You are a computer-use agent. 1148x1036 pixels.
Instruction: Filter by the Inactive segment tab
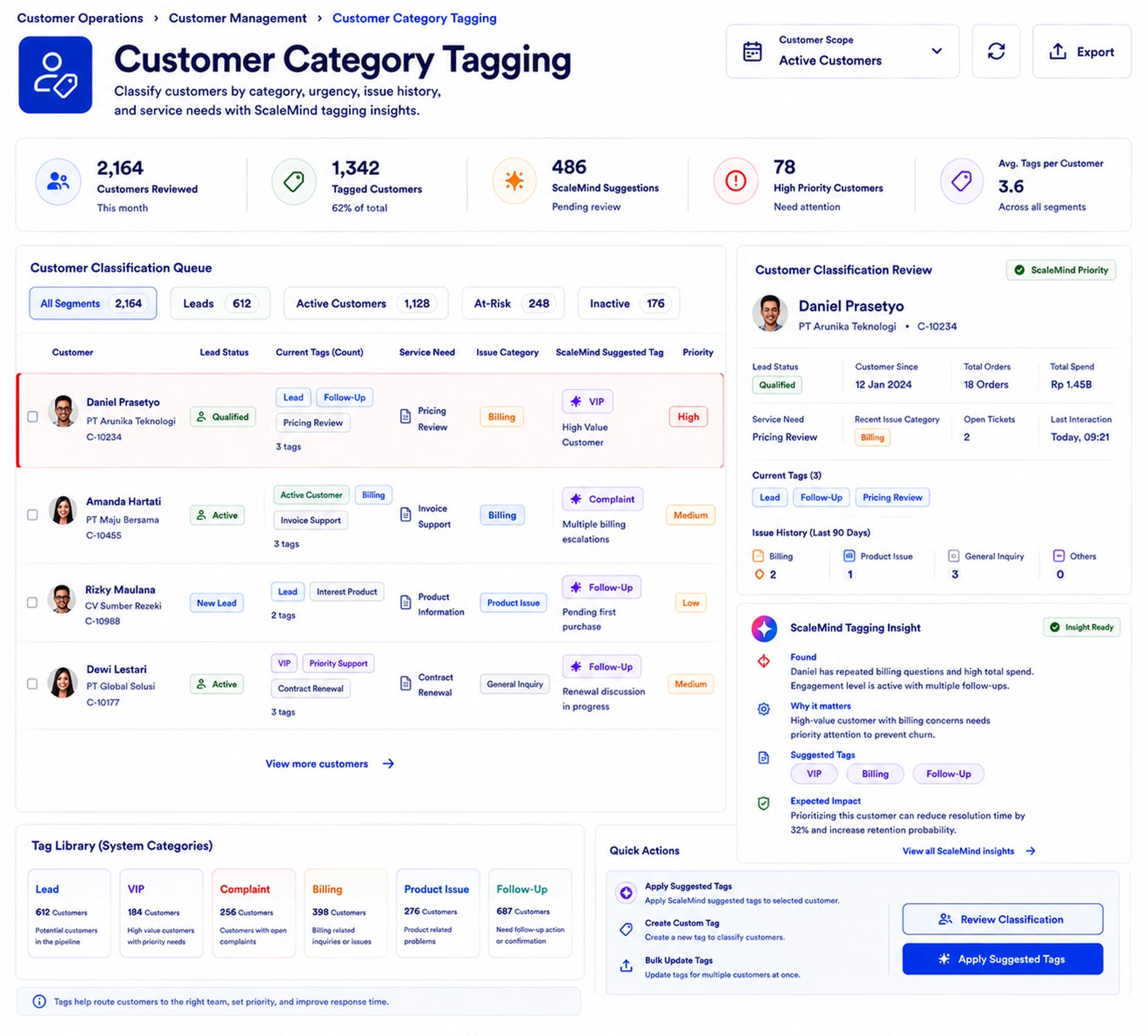click(628, 303)
